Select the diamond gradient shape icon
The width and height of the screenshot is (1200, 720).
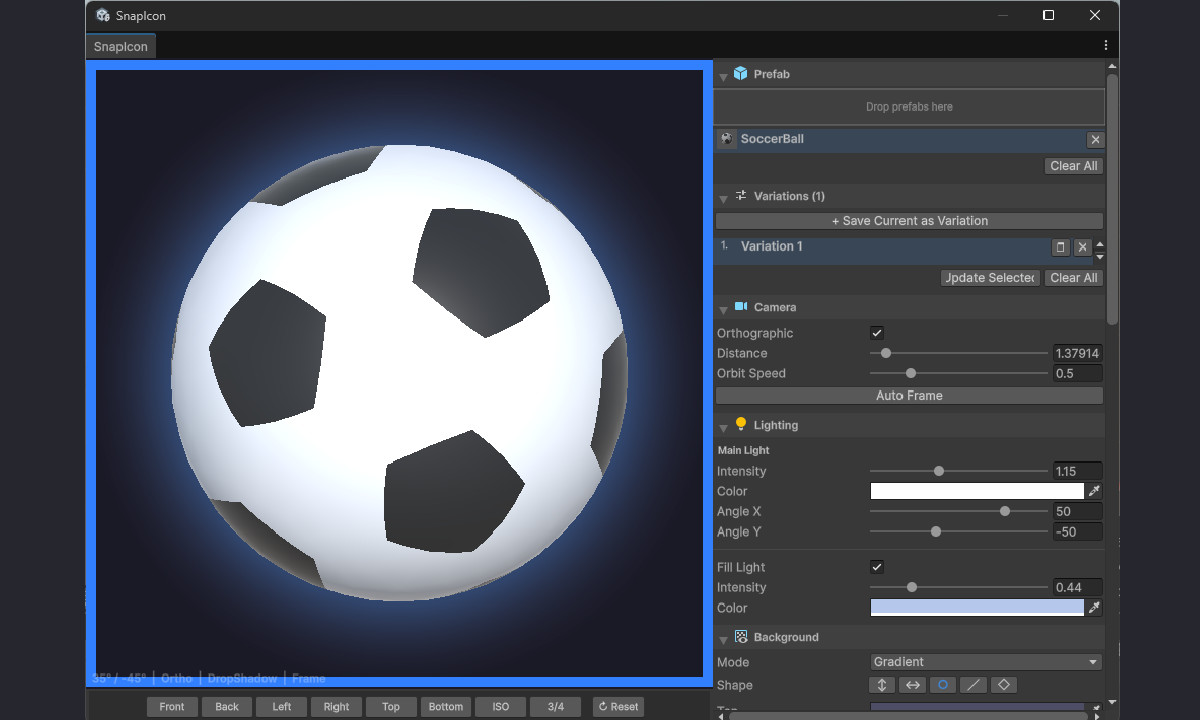(x=1004, y=685)
